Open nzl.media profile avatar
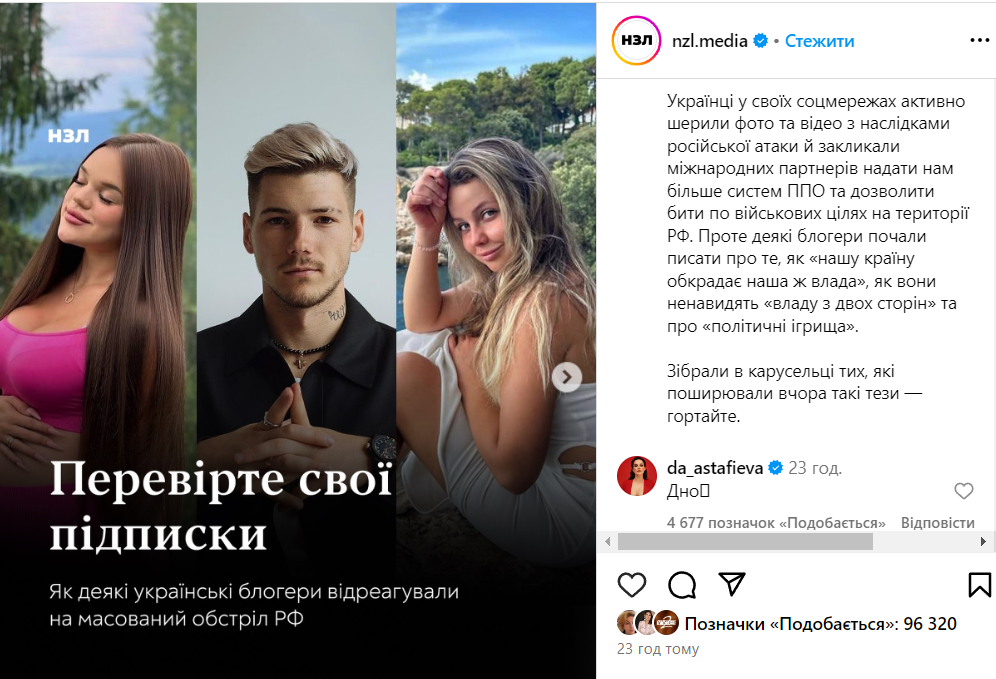This screenshot has height=679, width=996. click(636, 41)
